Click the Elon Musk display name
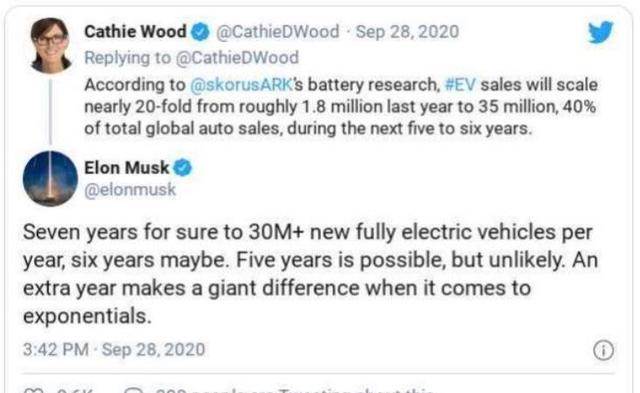The image size is (640, 393). [x=127, y=168]
